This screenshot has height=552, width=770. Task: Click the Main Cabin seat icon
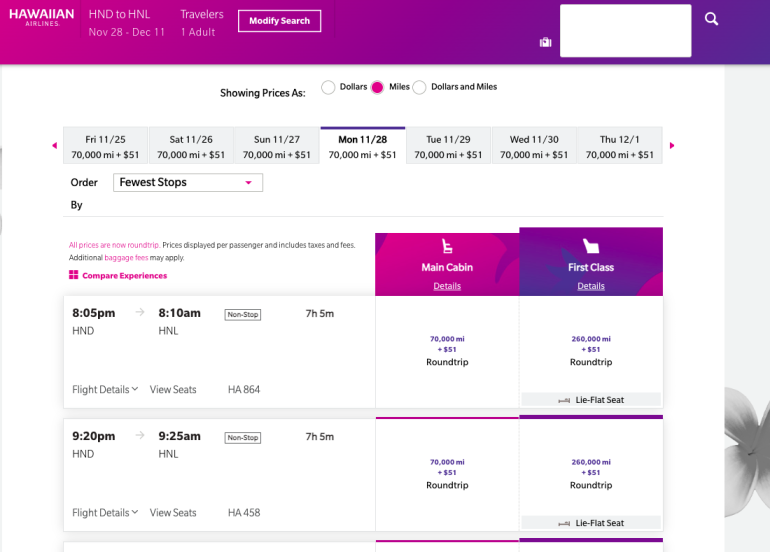447,247
